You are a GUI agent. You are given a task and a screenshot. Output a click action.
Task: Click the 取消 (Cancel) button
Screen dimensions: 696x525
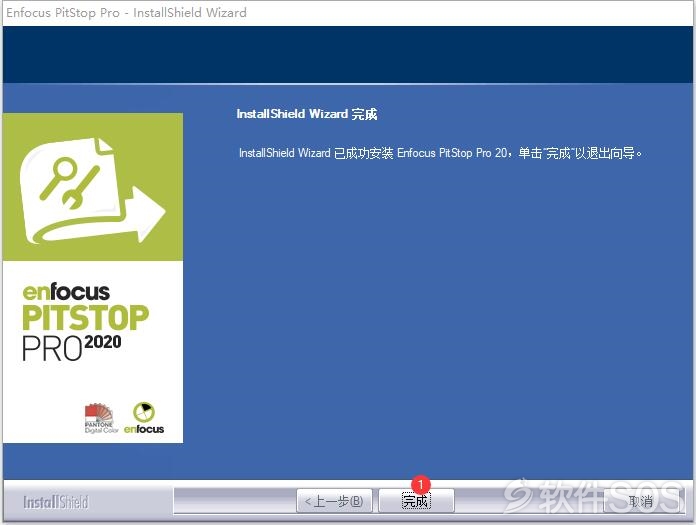tap(641, 501)
